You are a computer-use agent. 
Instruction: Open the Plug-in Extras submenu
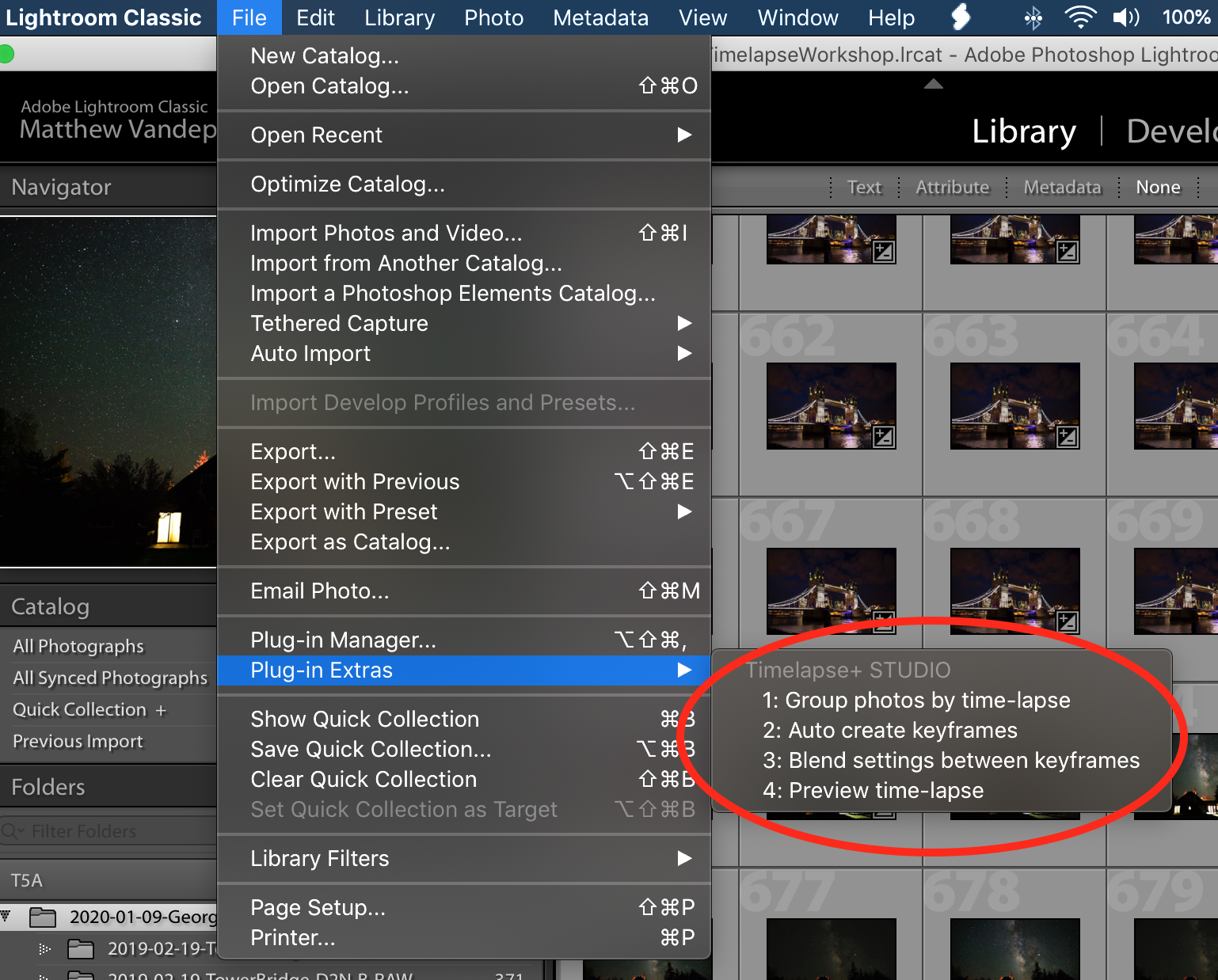coord(464,670)
